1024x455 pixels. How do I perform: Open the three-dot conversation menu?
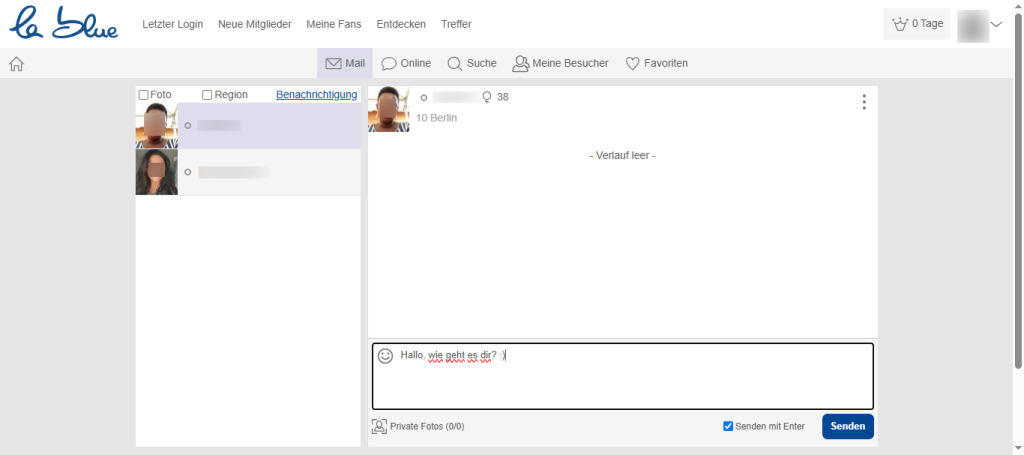(864, 102)
